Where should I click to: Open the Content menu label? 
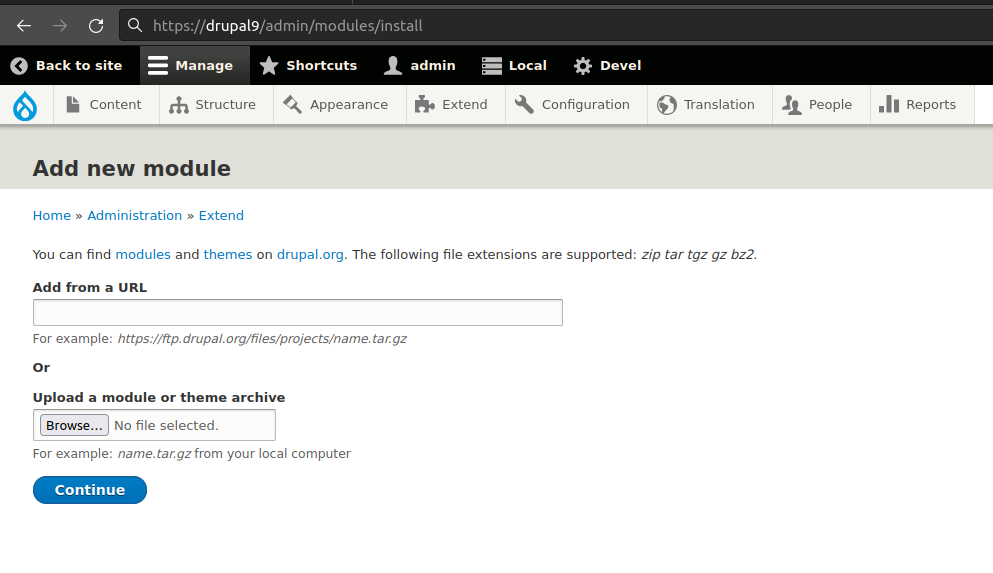click(x=115, y=104)
